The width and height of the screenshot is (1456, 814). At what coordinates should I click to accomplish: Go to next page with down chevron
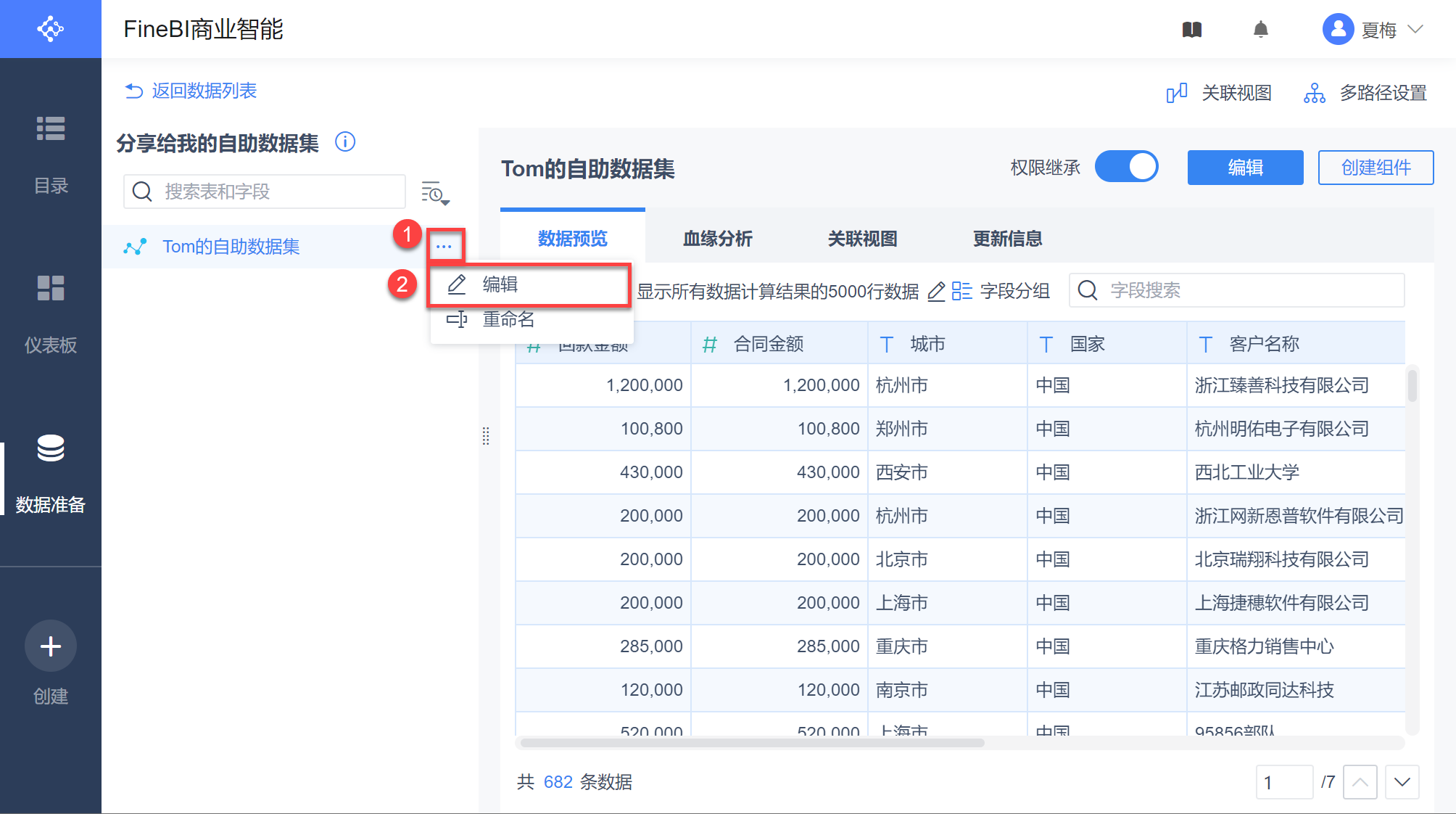(1402, 782)
